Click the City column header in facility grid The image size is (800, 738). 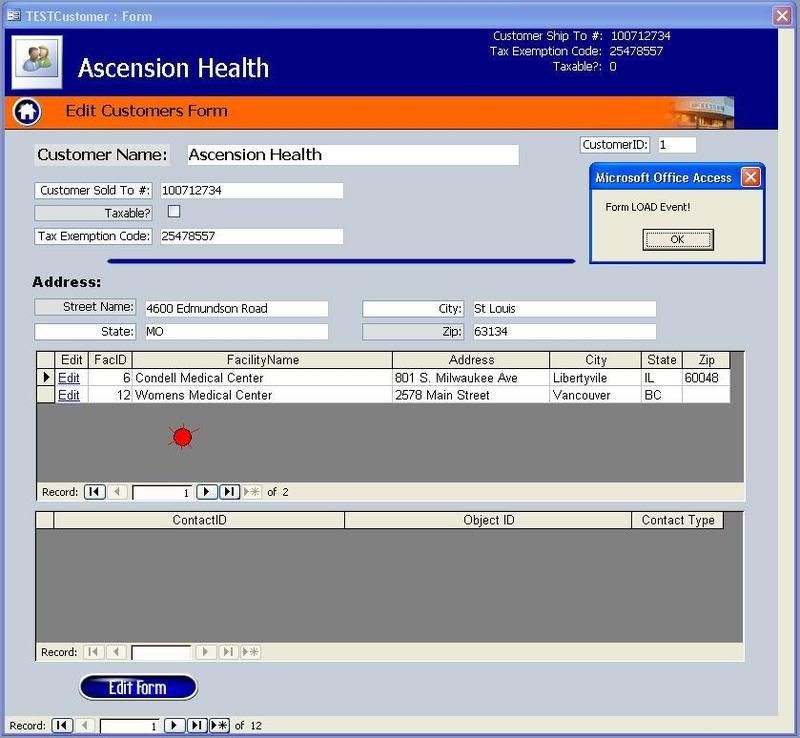[595, 360]
